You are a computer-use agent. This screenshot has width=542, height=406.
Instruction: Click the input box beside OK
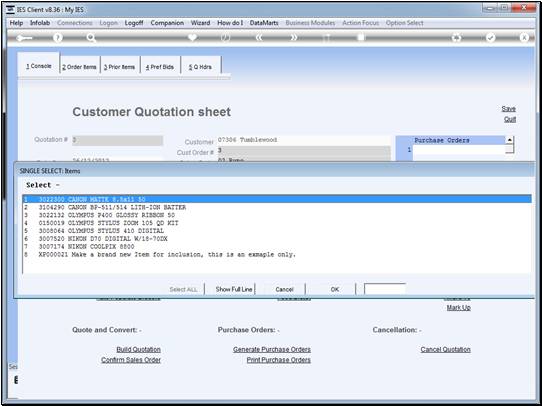tap(385, 289)
